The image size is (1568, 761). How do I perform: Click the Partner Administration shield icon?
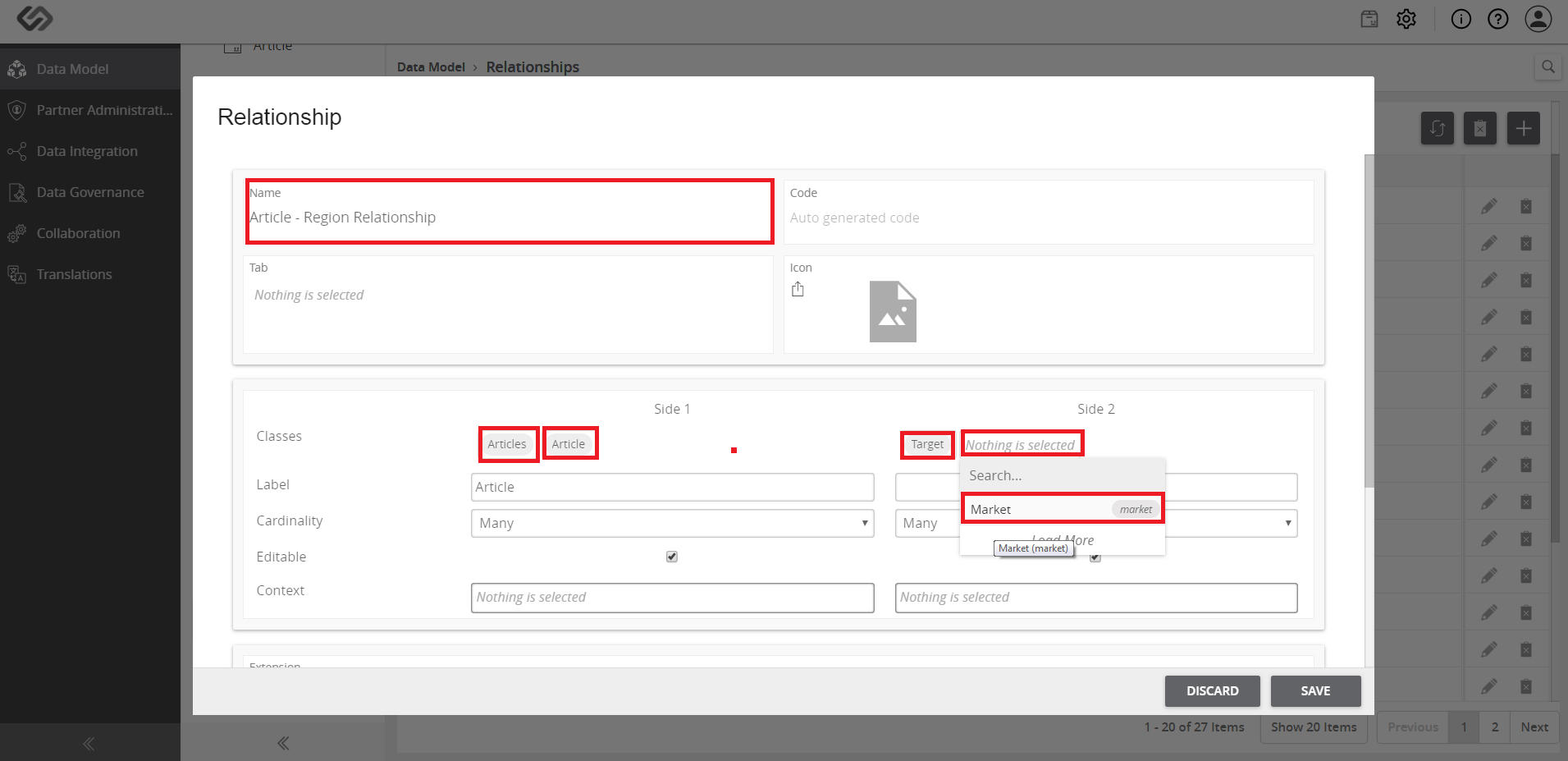16,110
